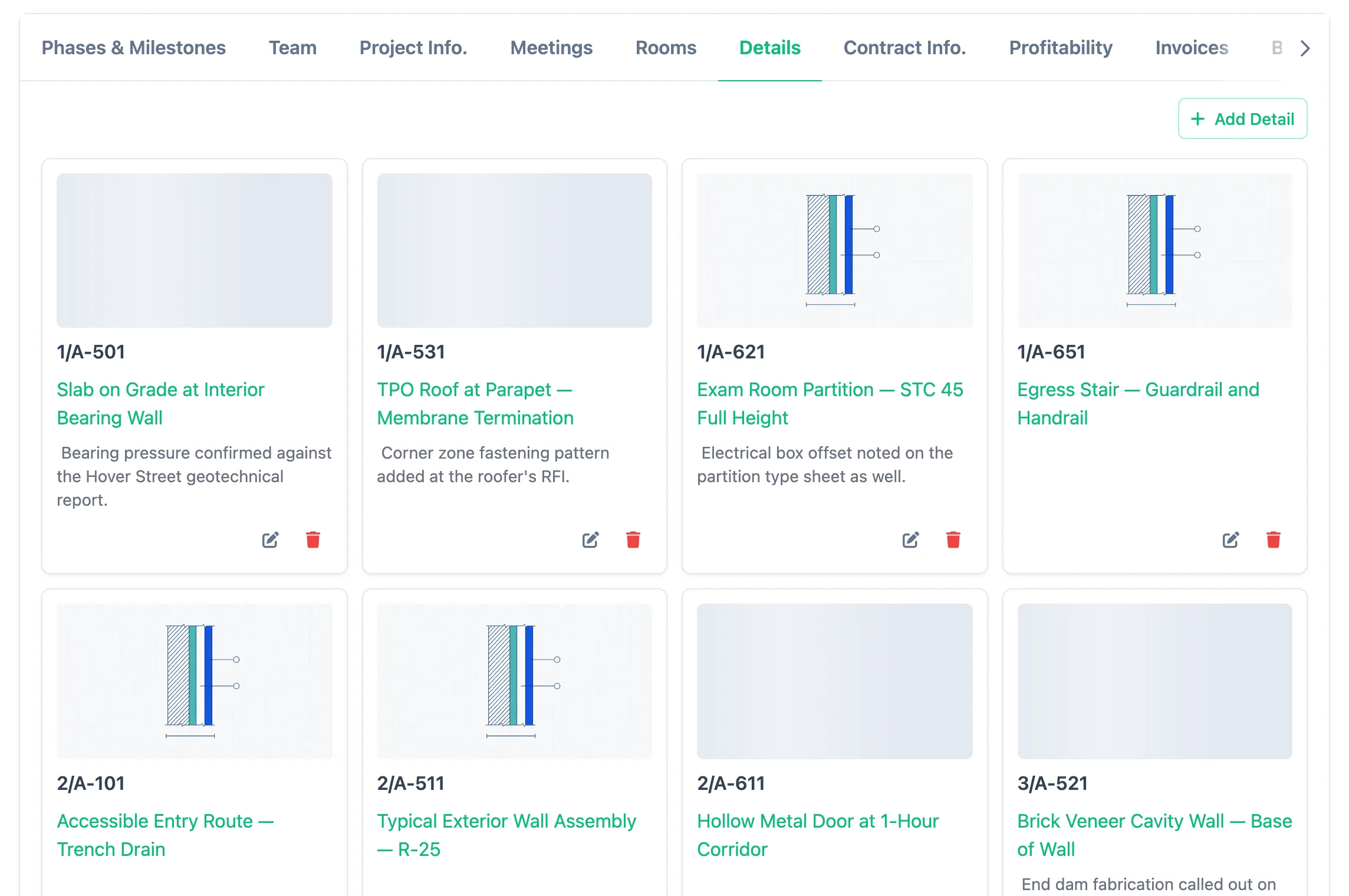Click the corner zone fastening pattern note
The height and width of the screenshot is (896, 1349).
493,465
